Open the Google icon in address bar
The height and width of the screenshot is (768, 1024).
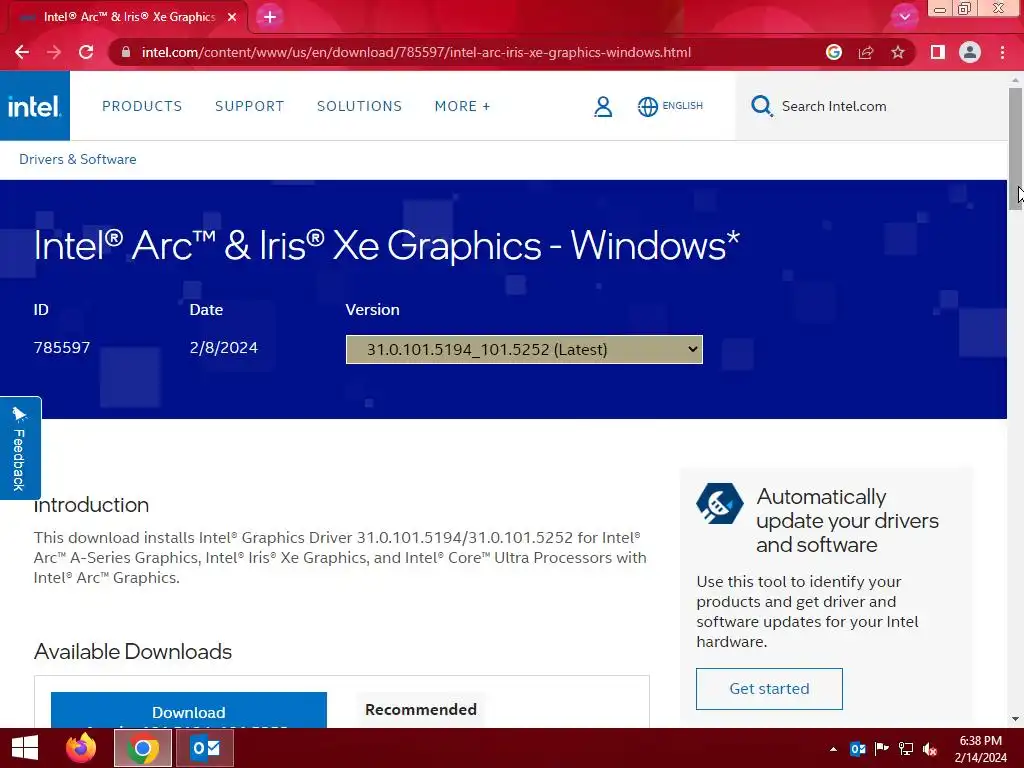click(x=833, y=52)
